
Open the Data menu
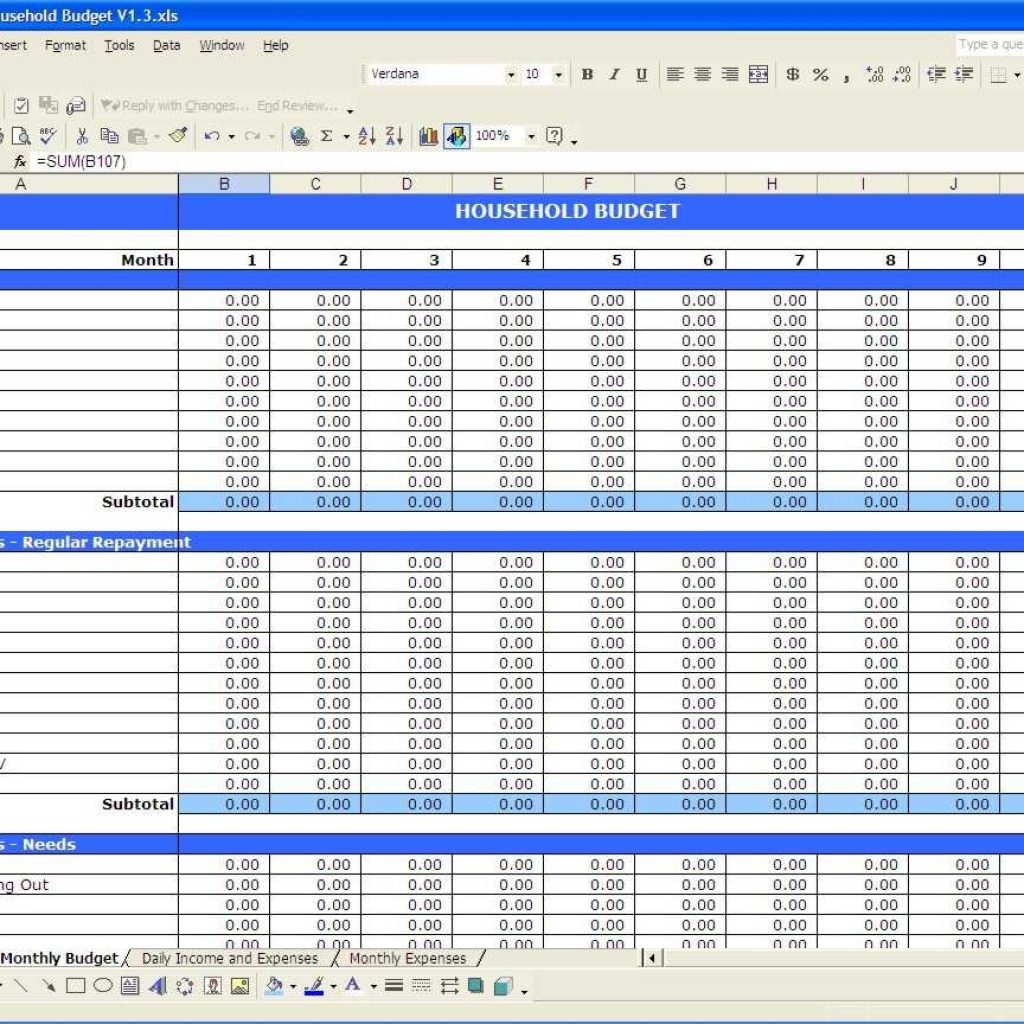[x=166, y=45]
